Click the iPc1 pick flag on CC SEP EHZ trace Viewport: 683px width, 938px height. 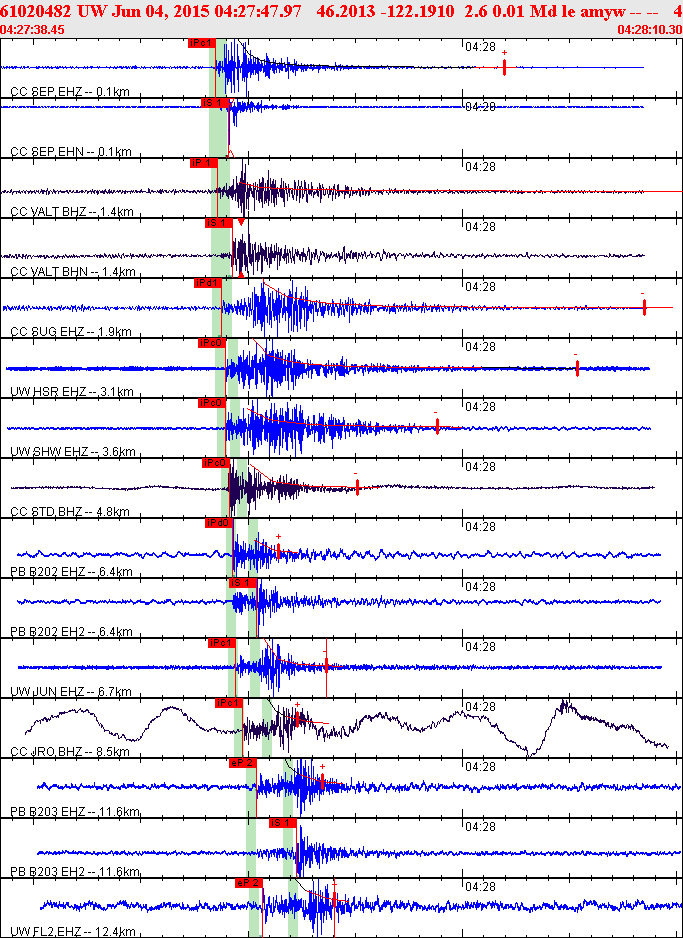(x=201, y=43)
